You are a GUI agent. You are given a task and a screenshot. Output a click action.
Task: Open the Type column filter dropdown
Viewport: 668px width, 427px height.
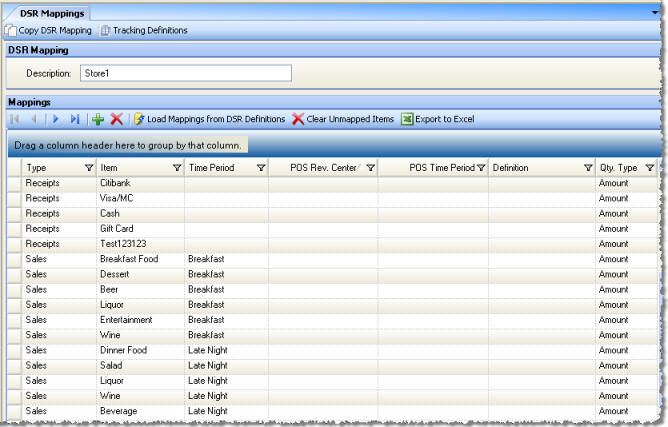point(87,168)
